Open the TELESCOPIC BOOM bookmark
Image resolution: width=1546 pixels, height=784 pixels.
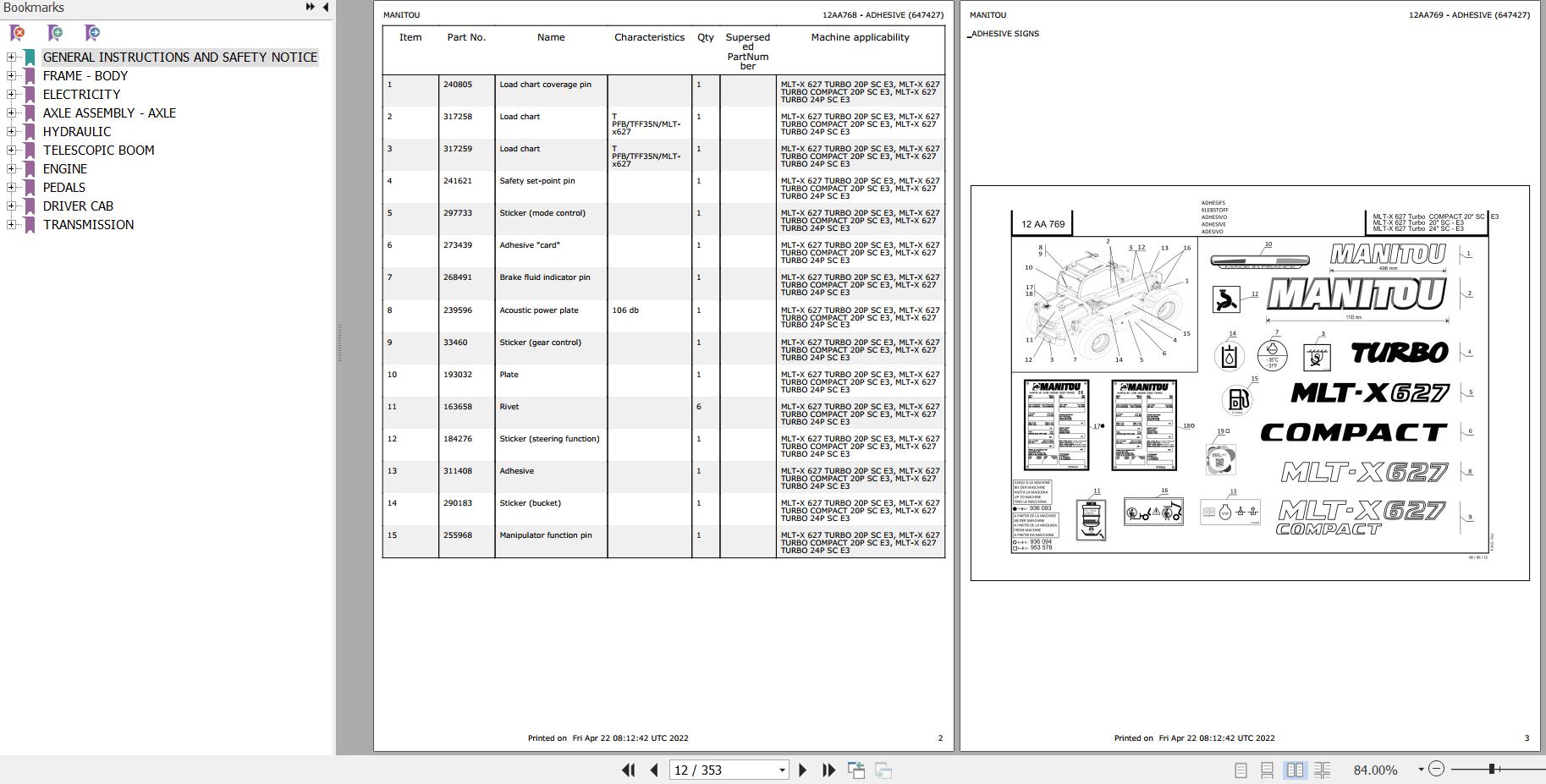(x=99, y=151)
